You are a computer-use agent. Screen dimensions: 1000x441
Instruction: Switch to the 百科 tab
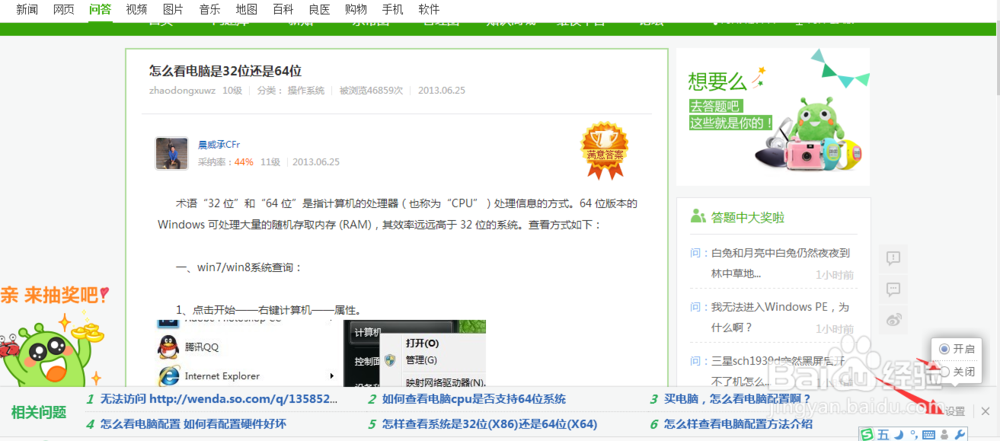283,9
